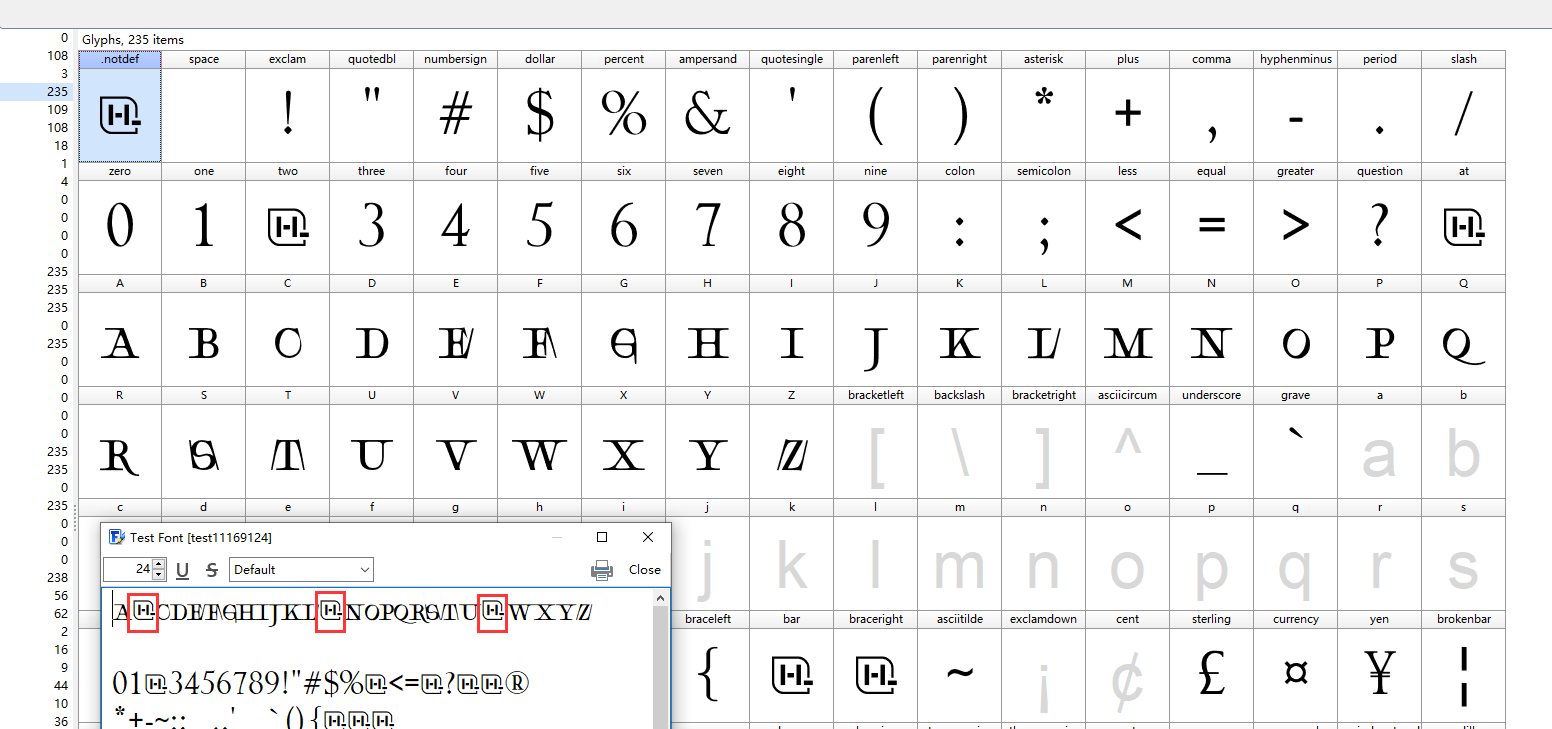The image size is (1552, 729).
Task: Select the exclam glyph cell
Action: [288, 107]
